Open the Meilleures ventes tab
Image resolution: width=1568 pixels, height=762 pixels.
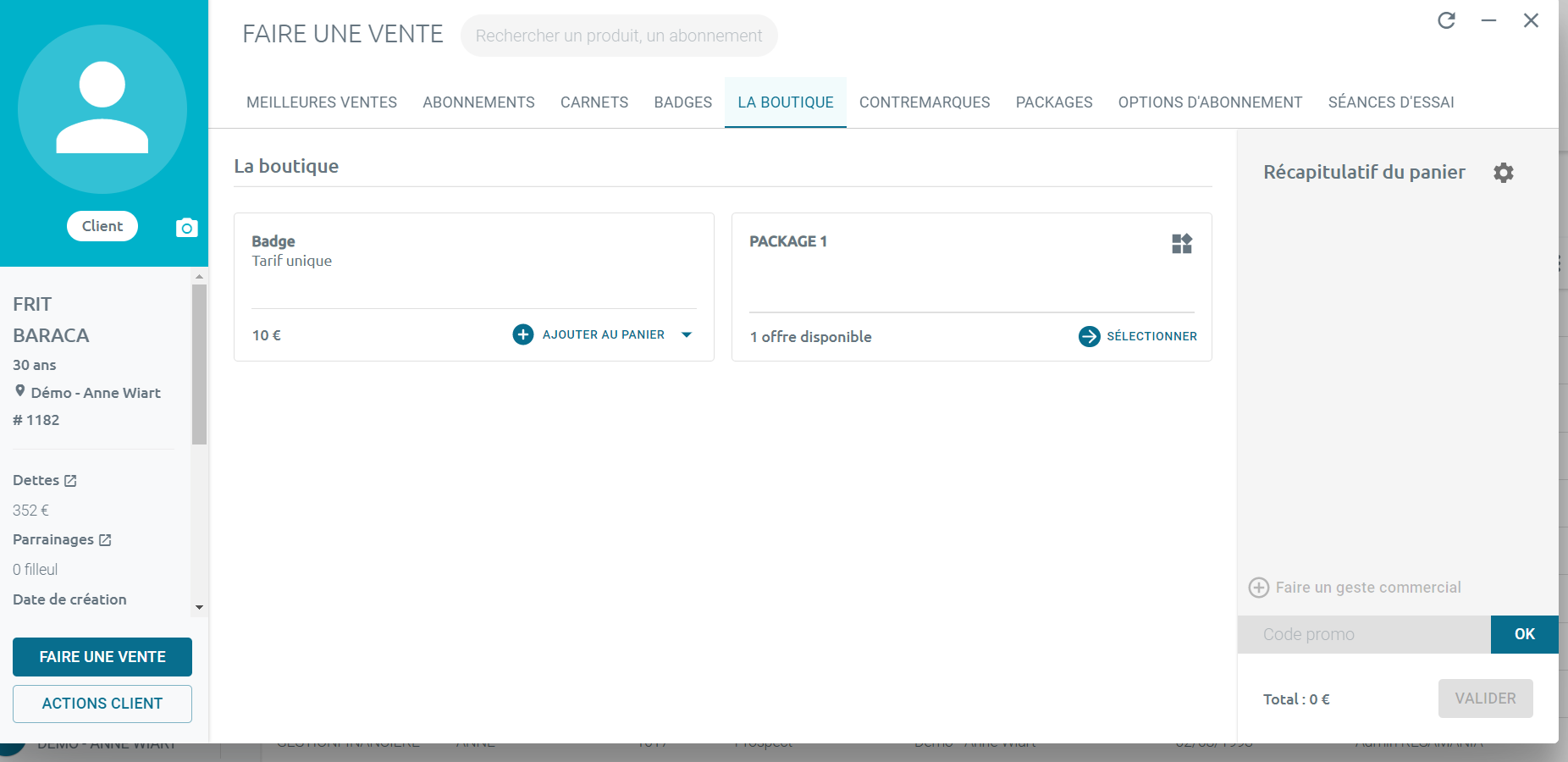pyautogui.click(x=322, y=102)
